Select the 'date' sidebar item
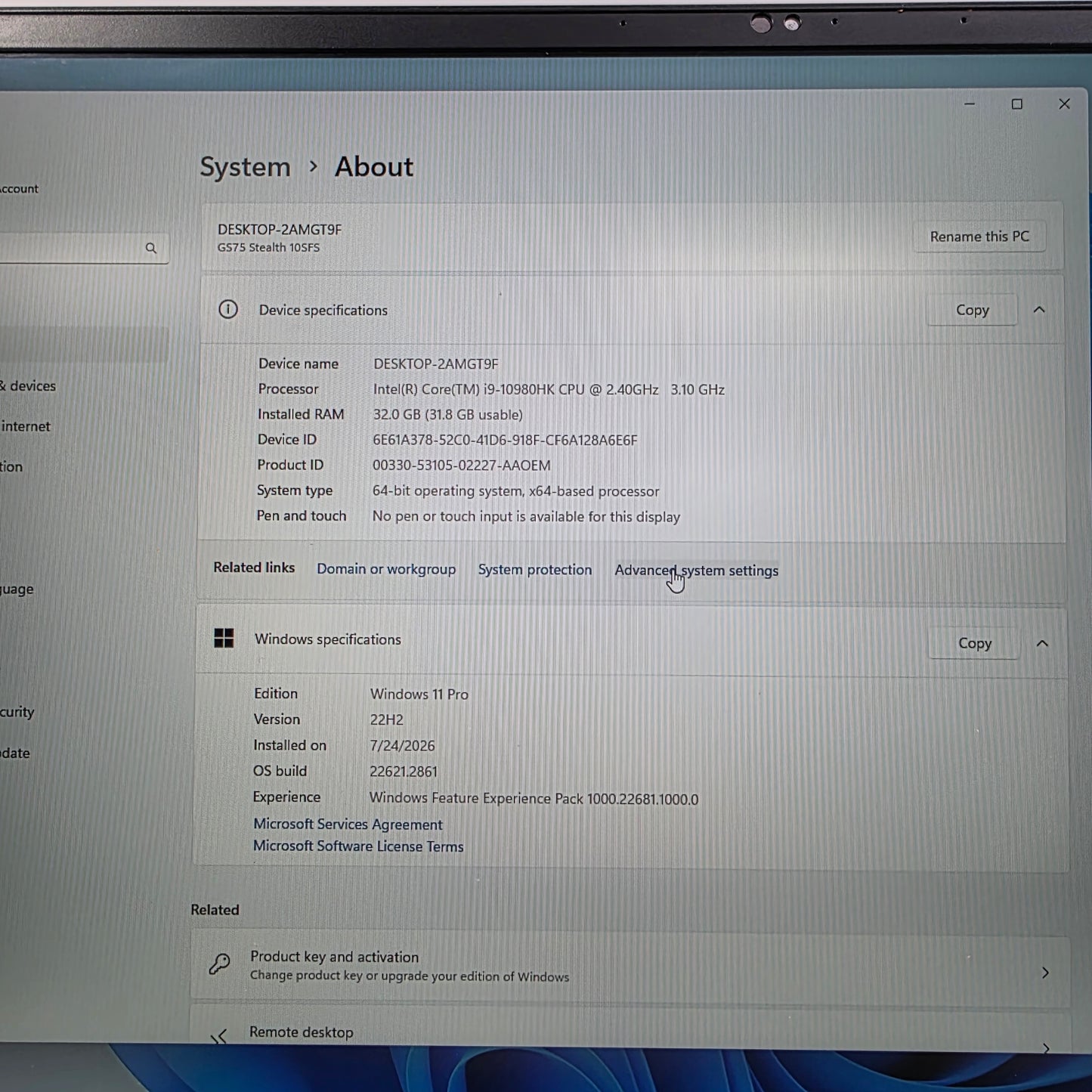Screen dimensions: 1092x1092 pyautogui.click(x=15, y=753)
